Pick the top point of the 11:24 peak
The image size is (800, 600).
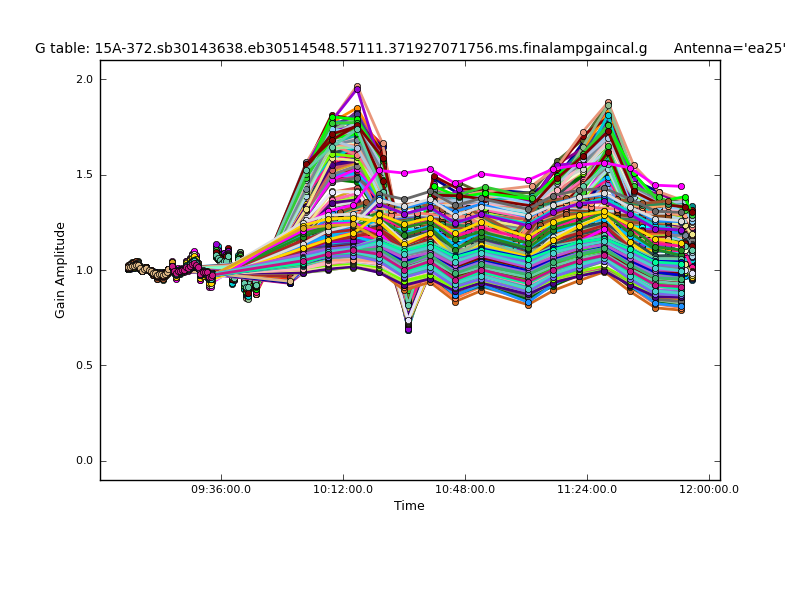point(608,103)
